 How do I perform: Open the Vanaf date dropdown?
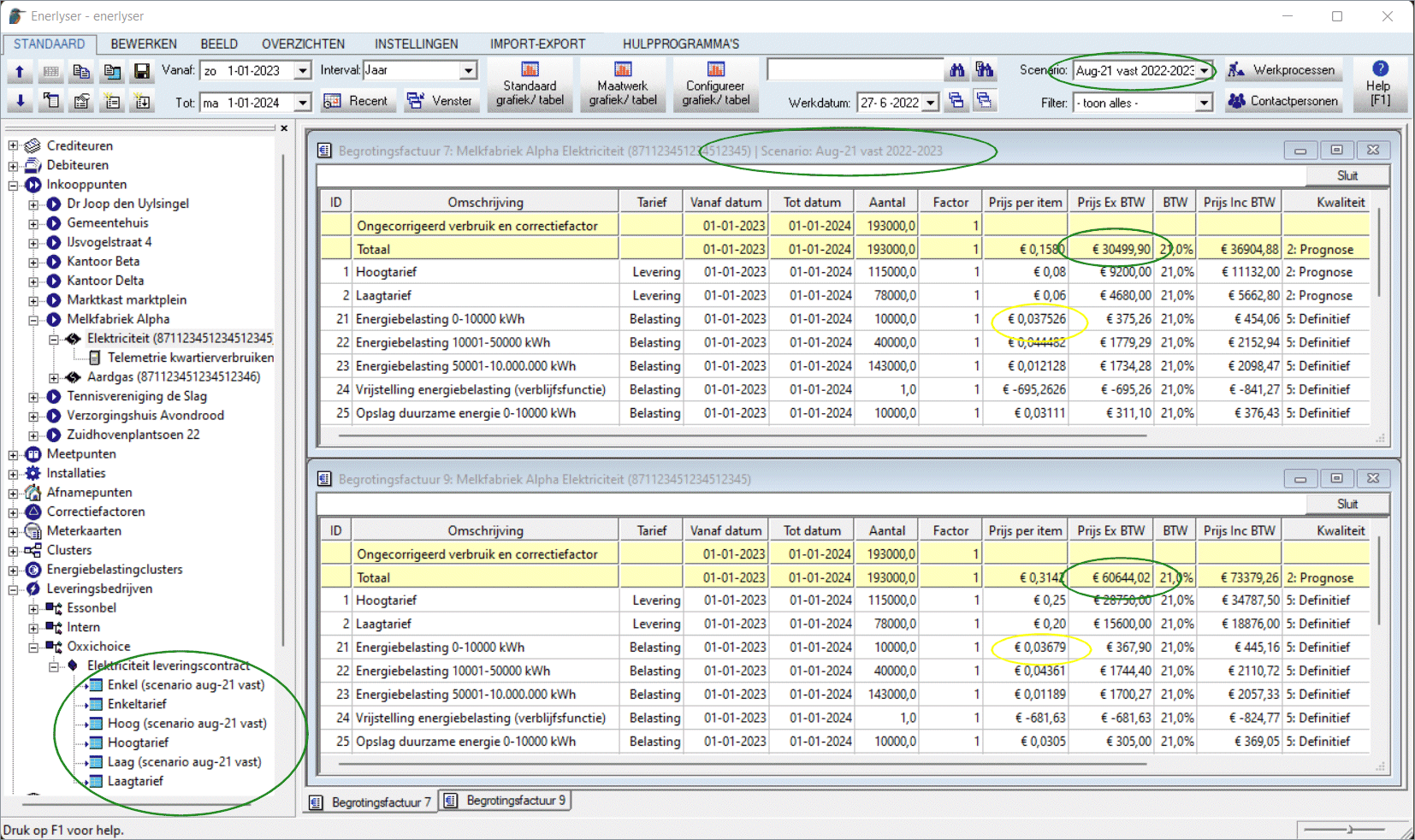303,71
